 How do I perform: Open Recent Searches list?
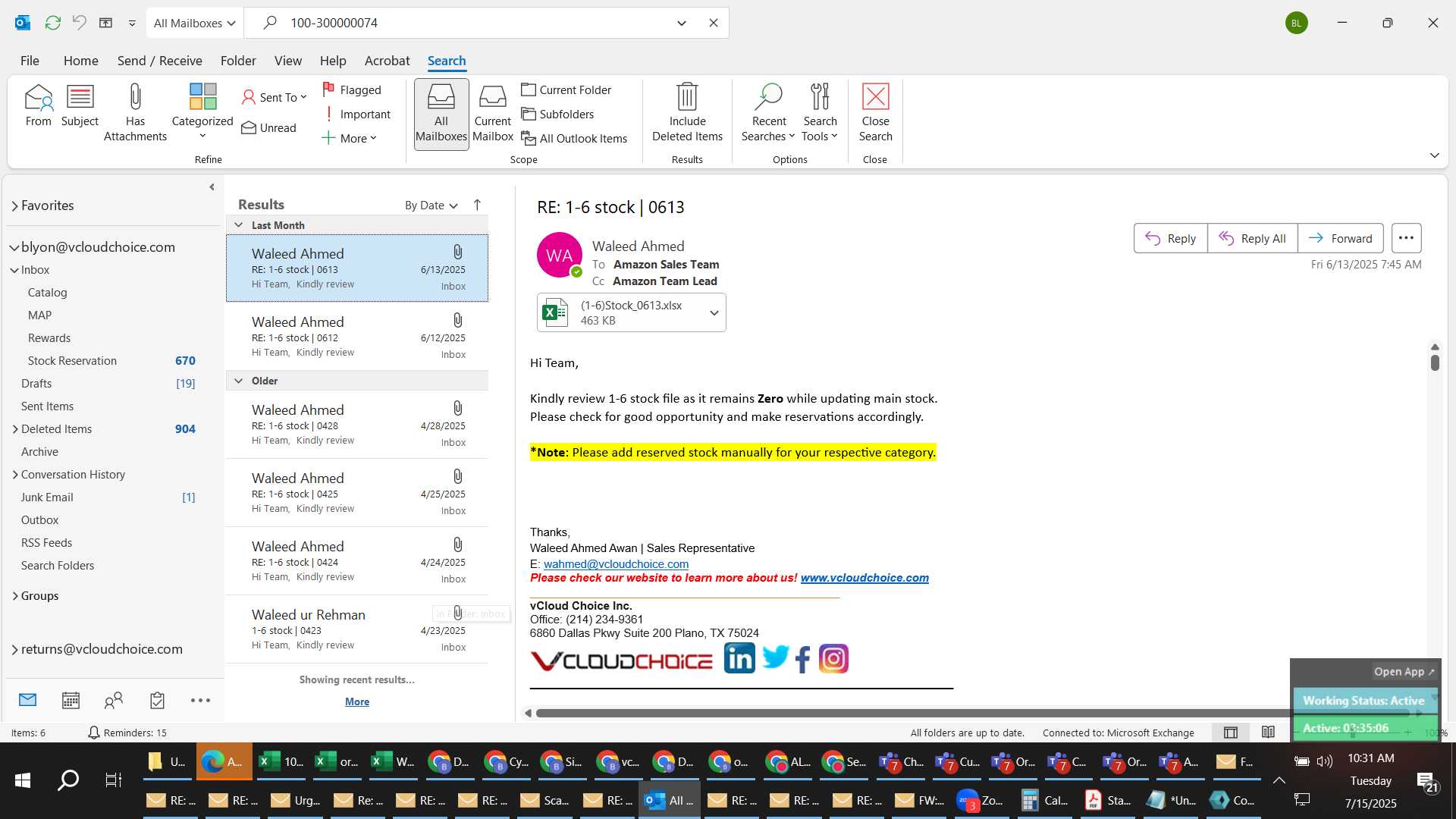(768, 112)
